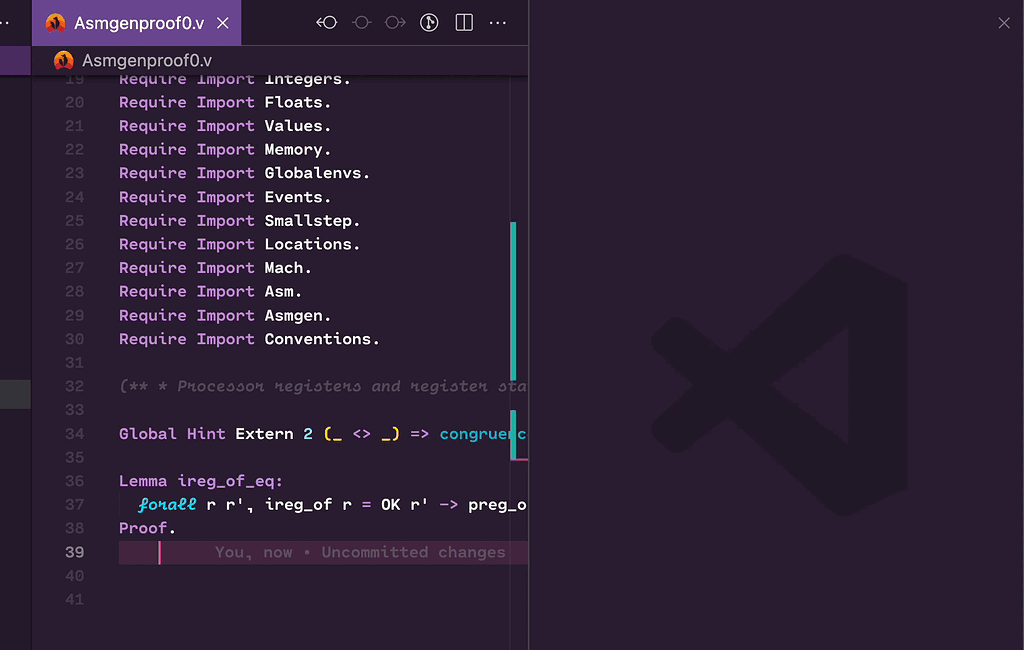Close the Asmgenproof0.v tab
This screenshot has height=650, width=1024.
222,22
